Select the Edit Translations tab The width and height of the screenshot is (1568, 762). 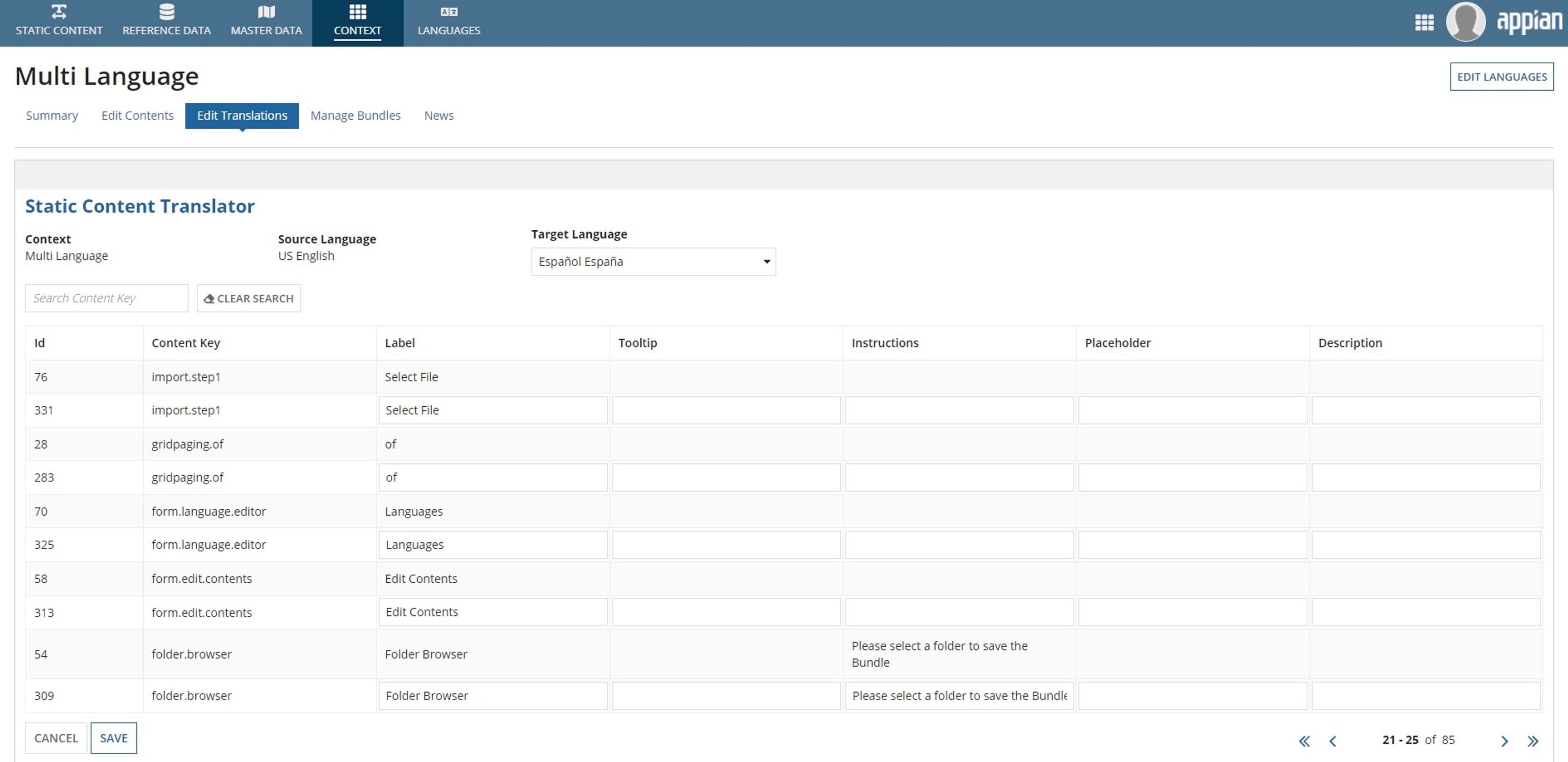tap(242, 116)
